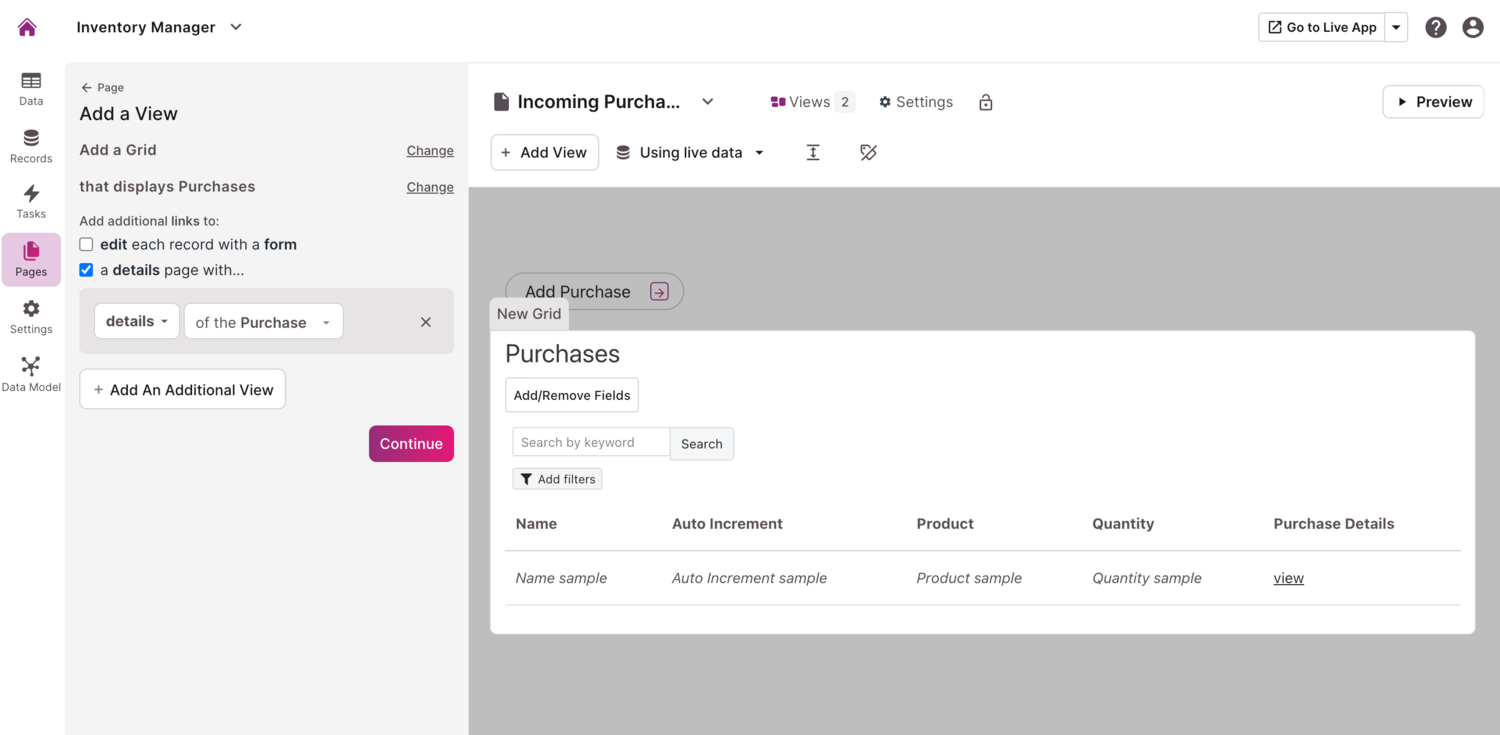
Task: Enable edit each record with a form
Action: pyautogui.click(x=86, y=244)
